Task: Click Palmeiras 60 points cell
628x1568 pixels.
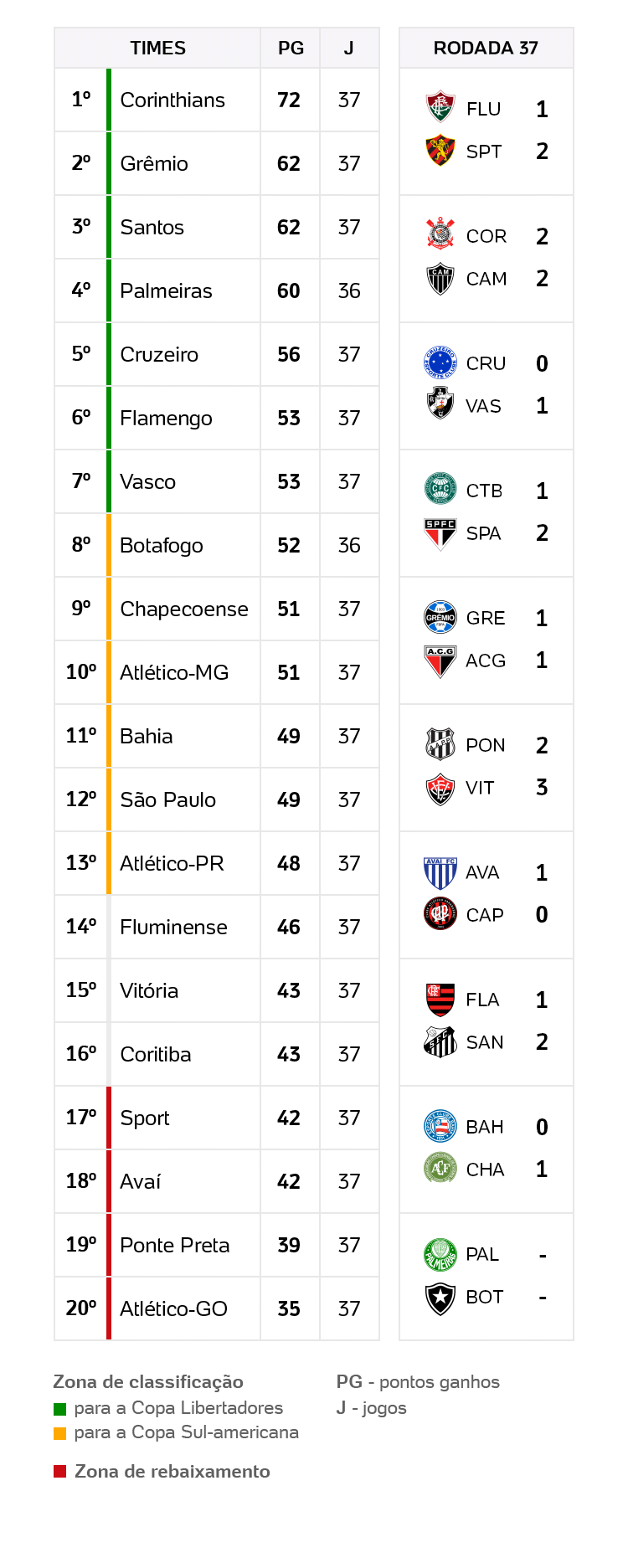Action: click(x=289, y=290)
